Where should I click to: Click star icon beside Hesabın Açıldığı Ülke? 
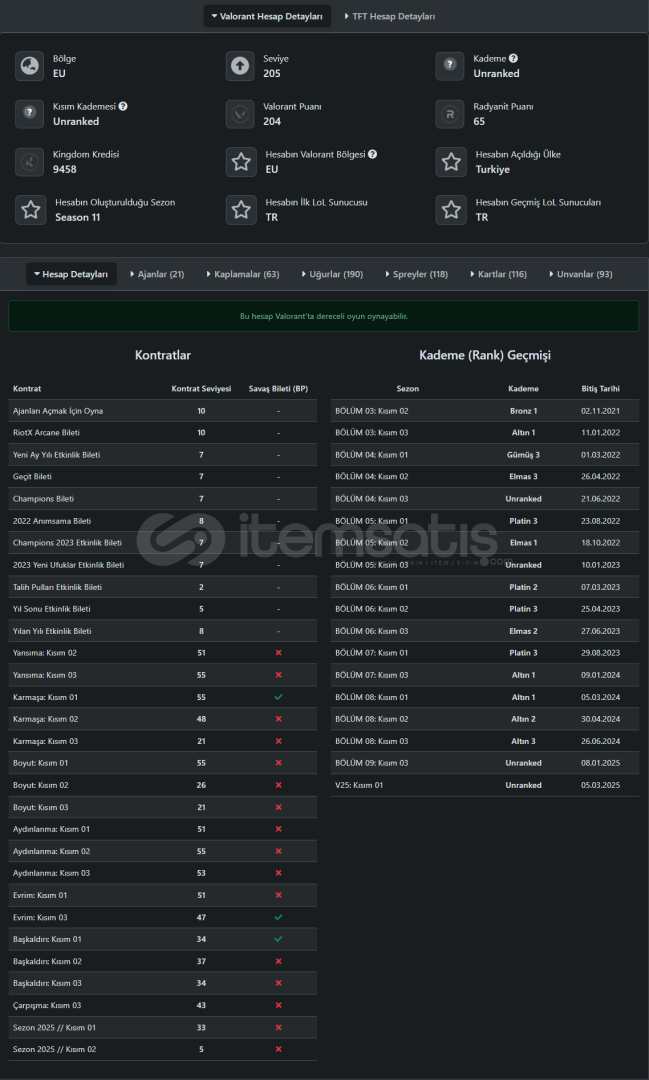[451, 162]
